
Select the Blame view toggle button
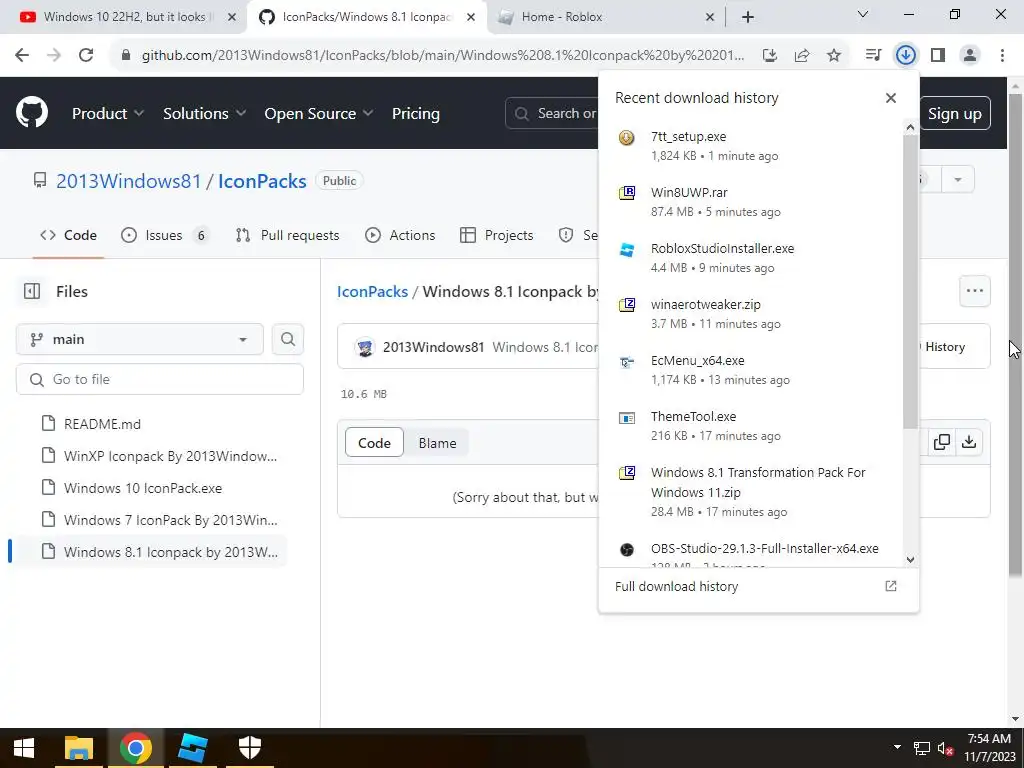(438, 443)
